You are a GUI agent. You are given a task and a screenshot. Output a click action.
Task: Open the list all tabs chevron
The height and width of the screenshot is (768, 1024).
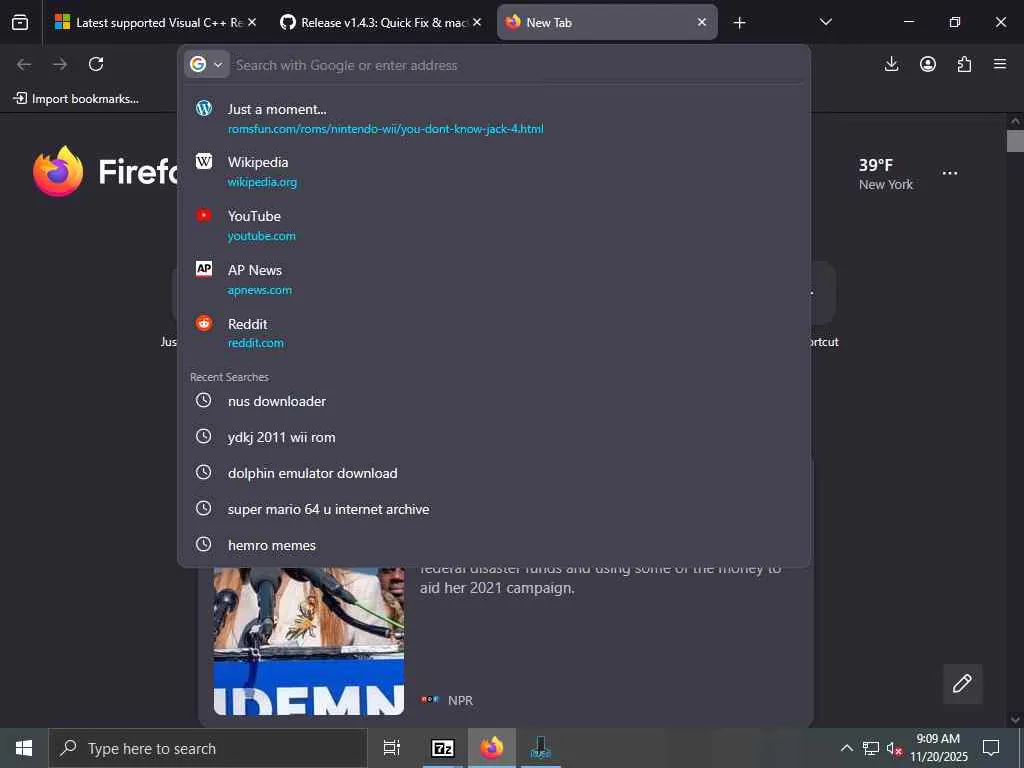(x=826, y=22)
